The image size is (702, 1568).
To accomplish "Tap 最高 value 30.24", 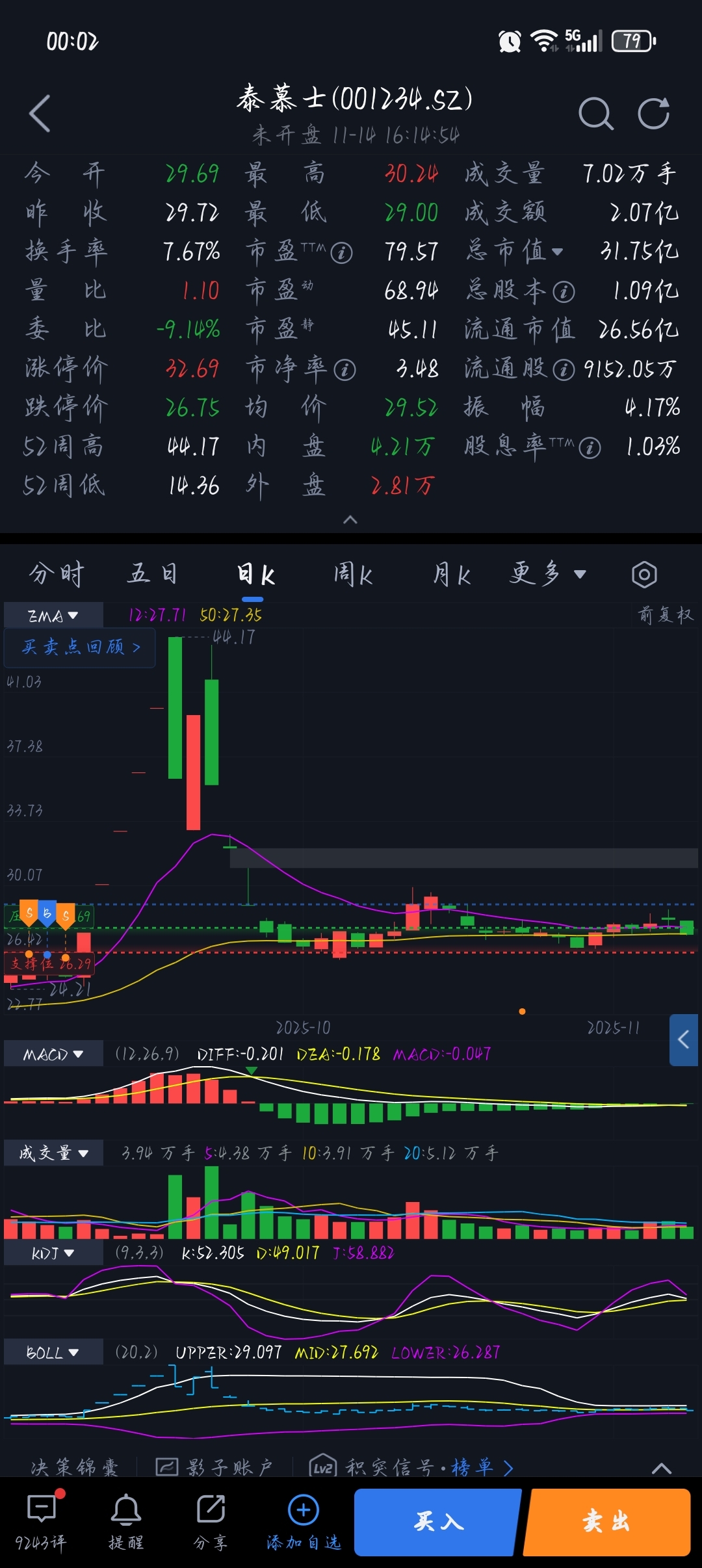I will [x=411, y=174].
